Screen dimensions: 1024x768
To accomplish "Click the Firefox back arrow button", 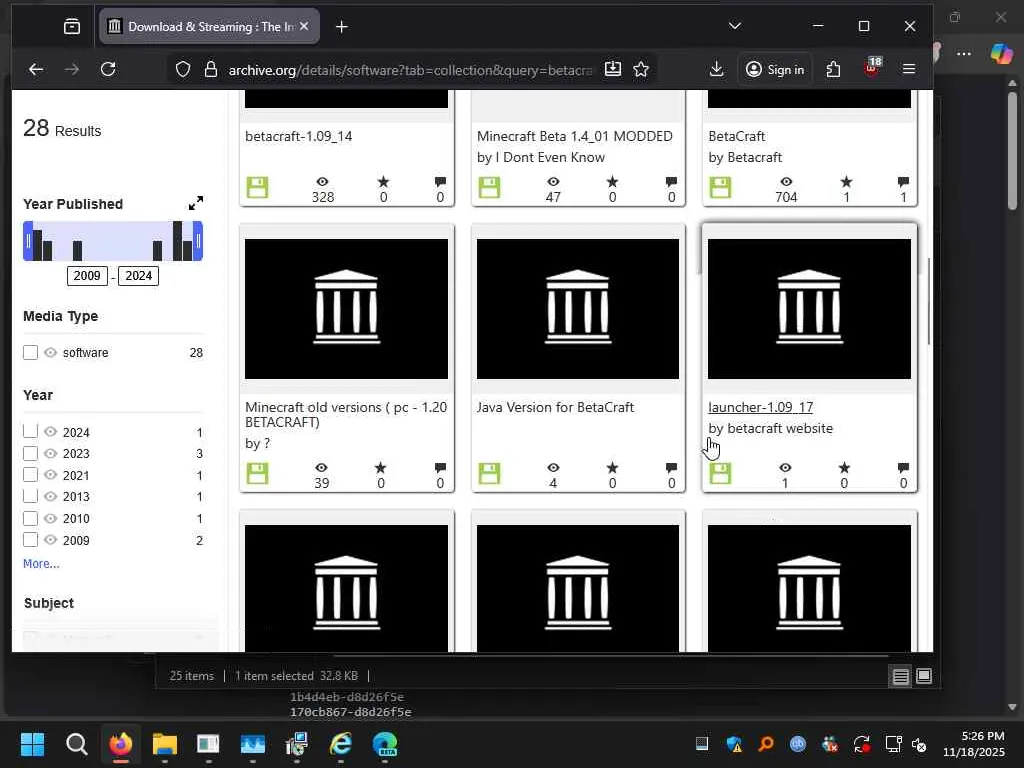I will (x=36, y=69).
